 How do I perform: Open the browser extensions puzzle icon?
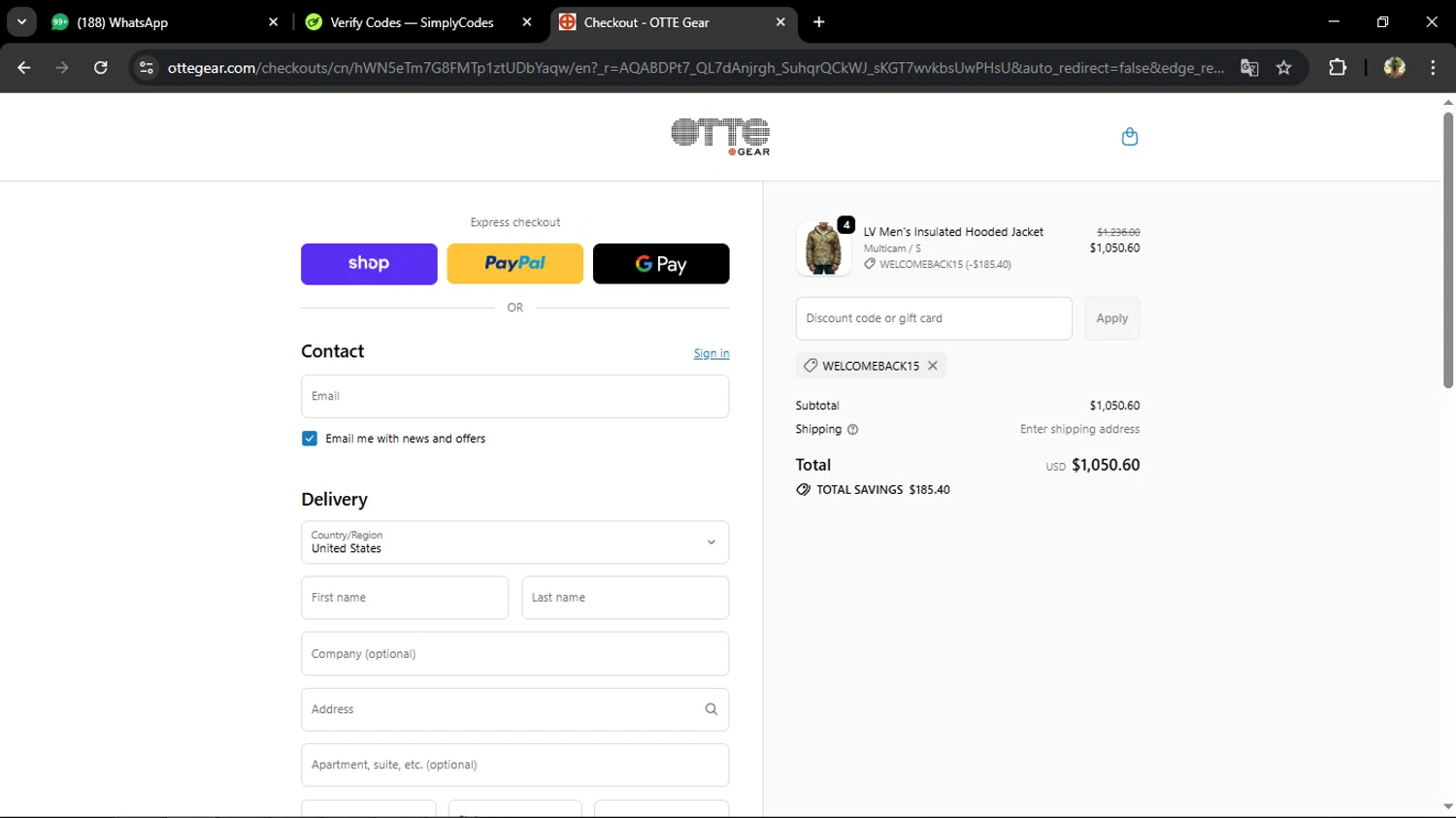pos(1338,68)
